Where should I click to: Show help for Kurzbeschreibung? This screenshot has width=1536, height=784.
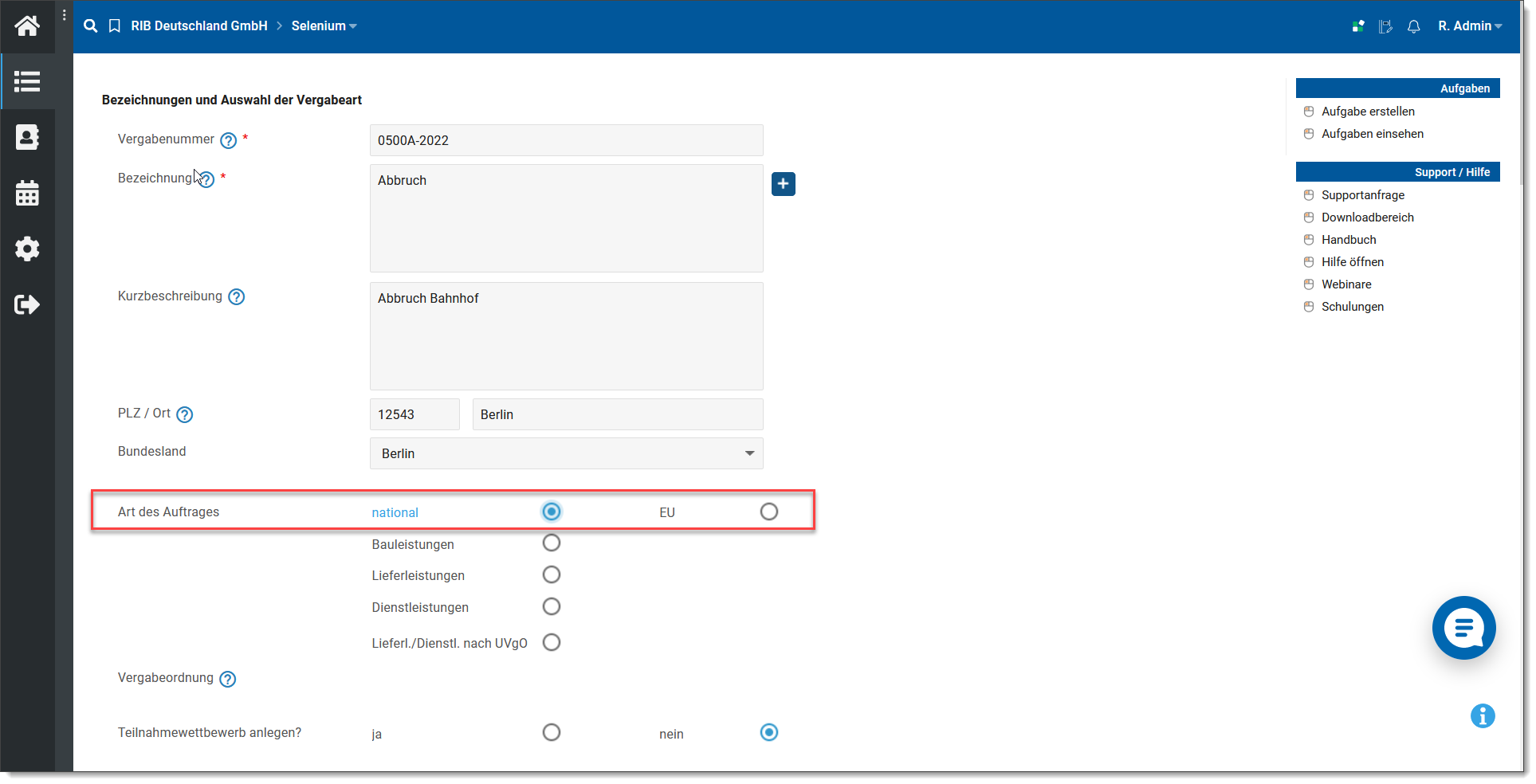tap(237, 297)
